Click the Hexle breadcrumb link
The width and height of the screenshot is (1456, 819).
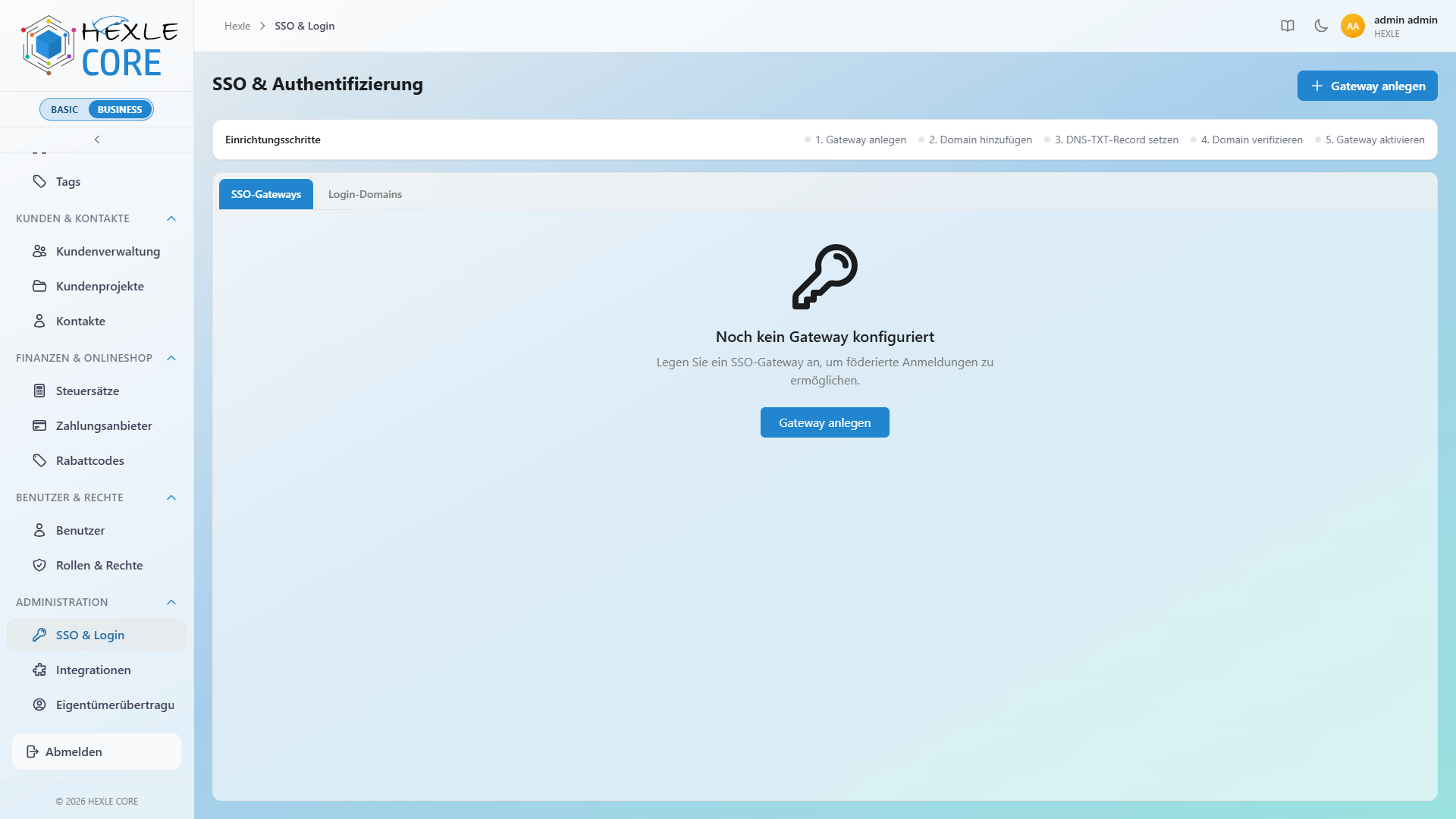pyautogui.click(x=237, y=26)
